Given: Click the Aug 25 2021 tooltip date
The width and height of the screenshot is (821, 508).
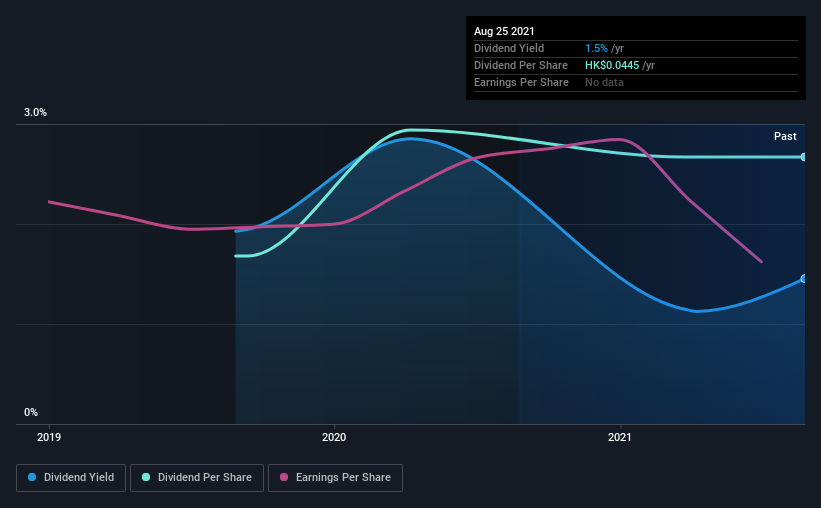Looking at the screenshot, I should point(504,31).
